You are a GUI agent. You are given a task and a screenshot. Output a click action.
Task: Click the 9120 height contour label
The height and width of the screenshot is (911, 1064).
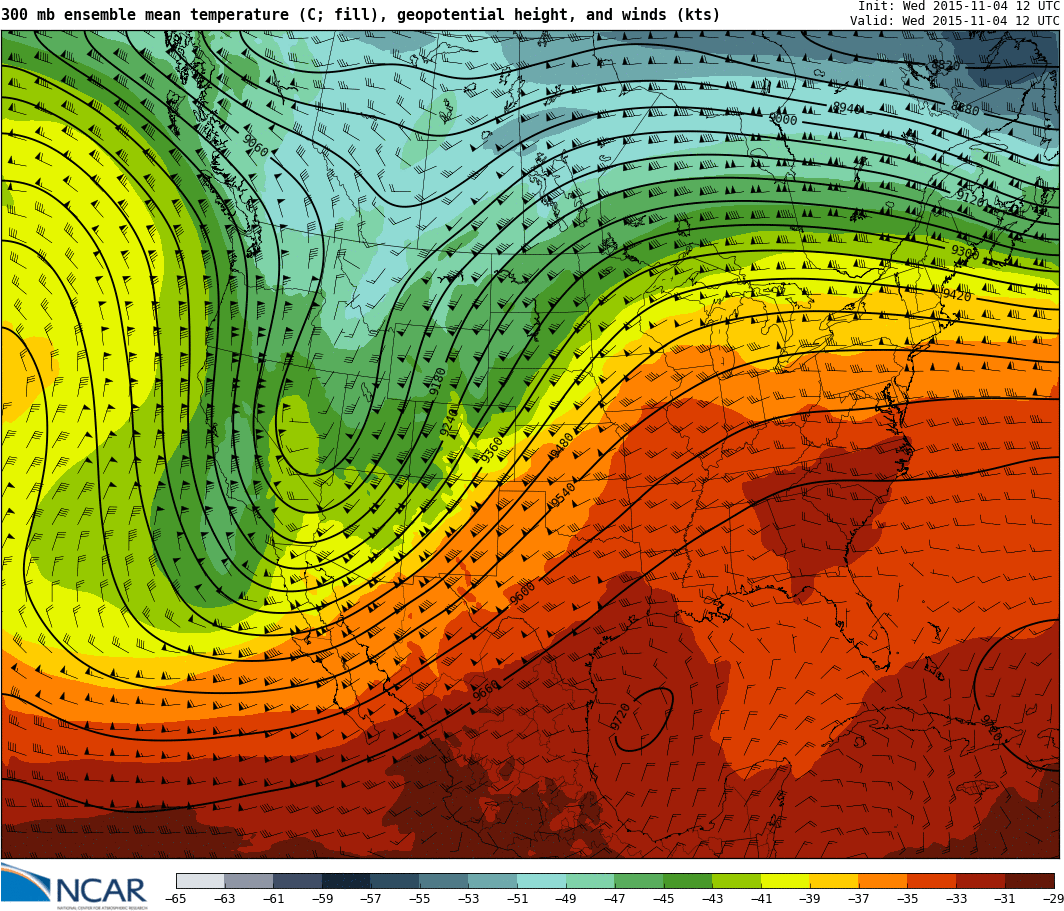[970, 199]
